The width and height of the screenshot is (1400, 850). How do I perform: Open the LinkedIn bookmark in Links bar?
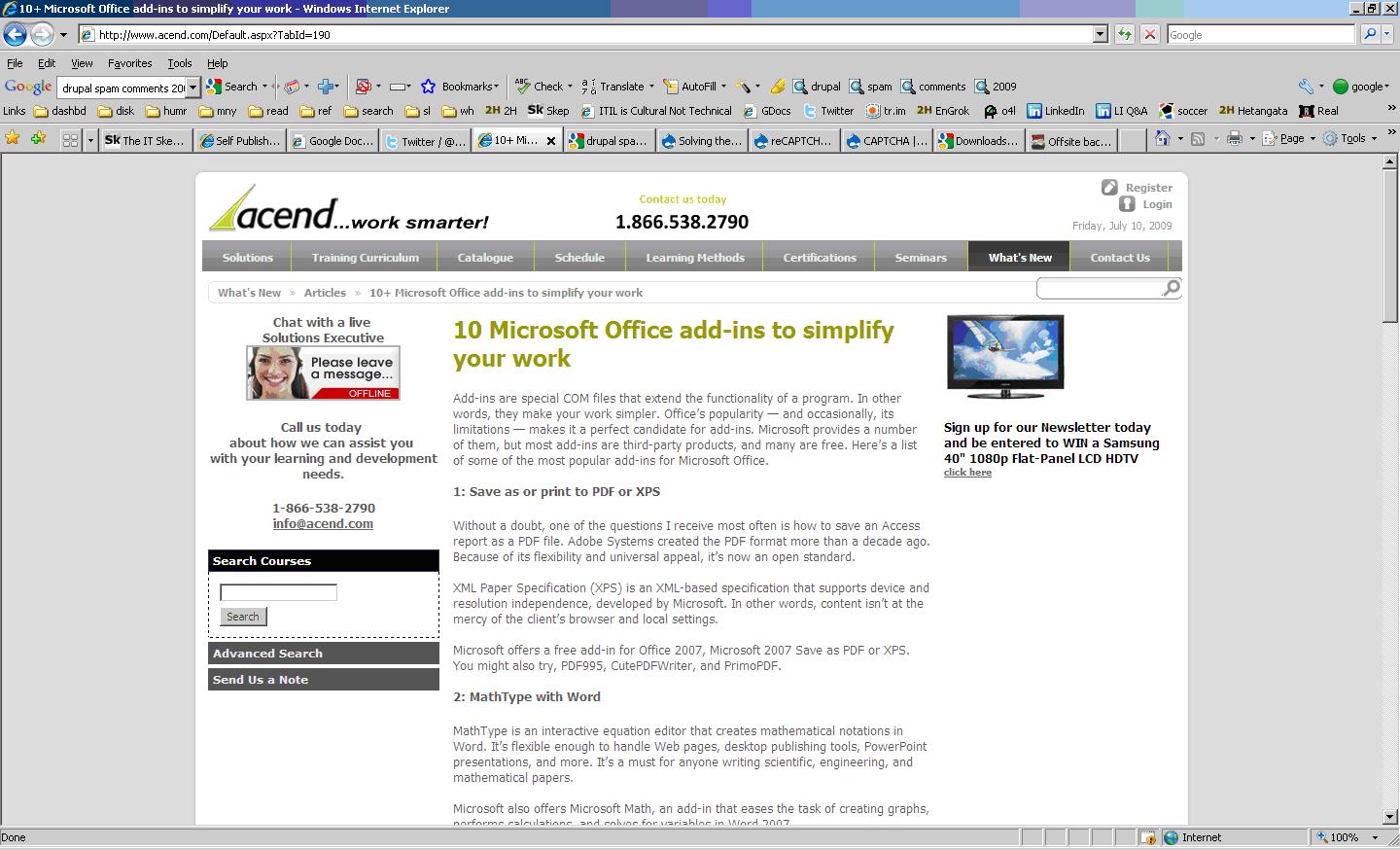point(1056,111)
